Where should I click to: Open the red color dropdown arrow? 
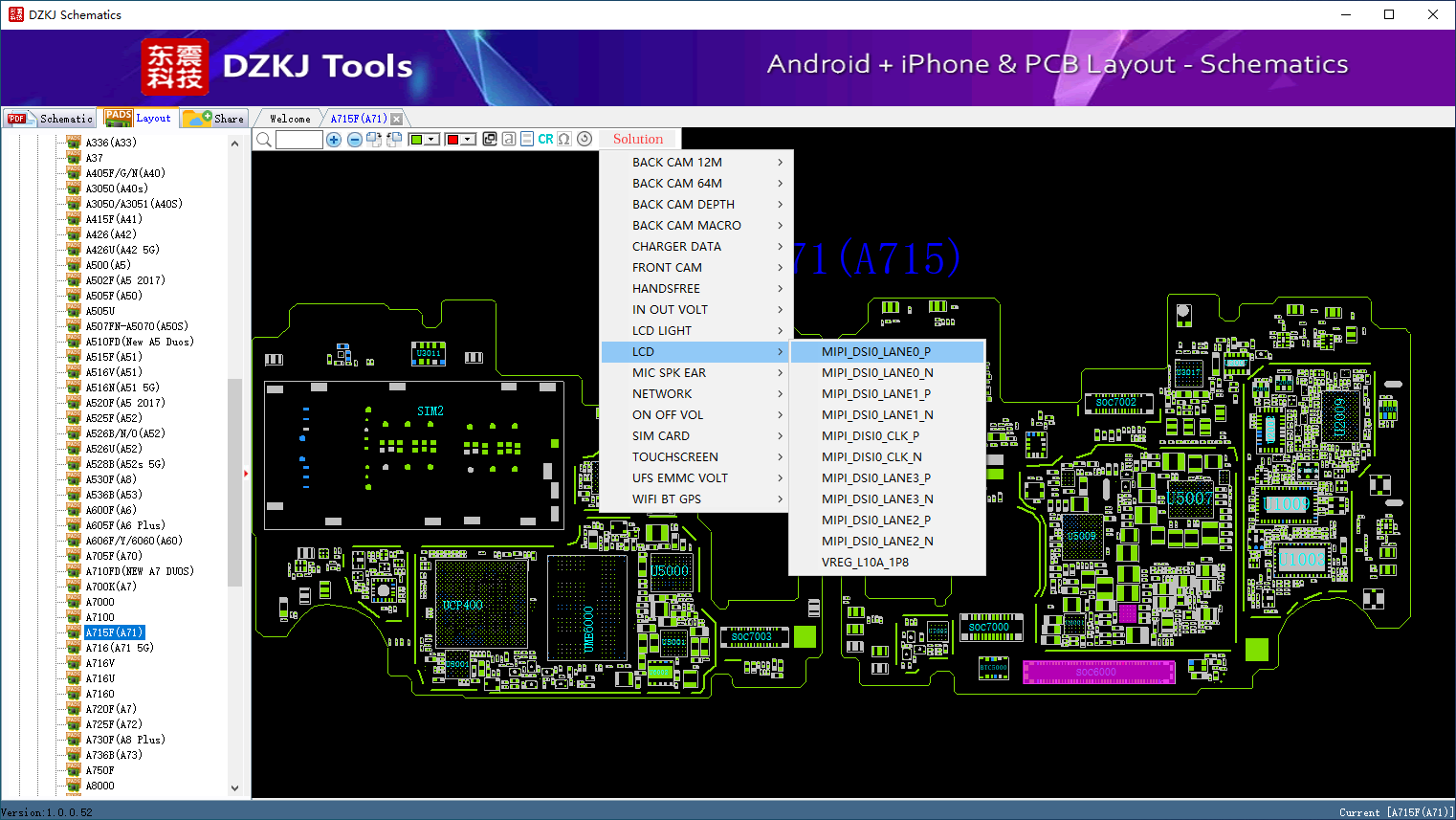pyautogui.click(x=469, y=140)
